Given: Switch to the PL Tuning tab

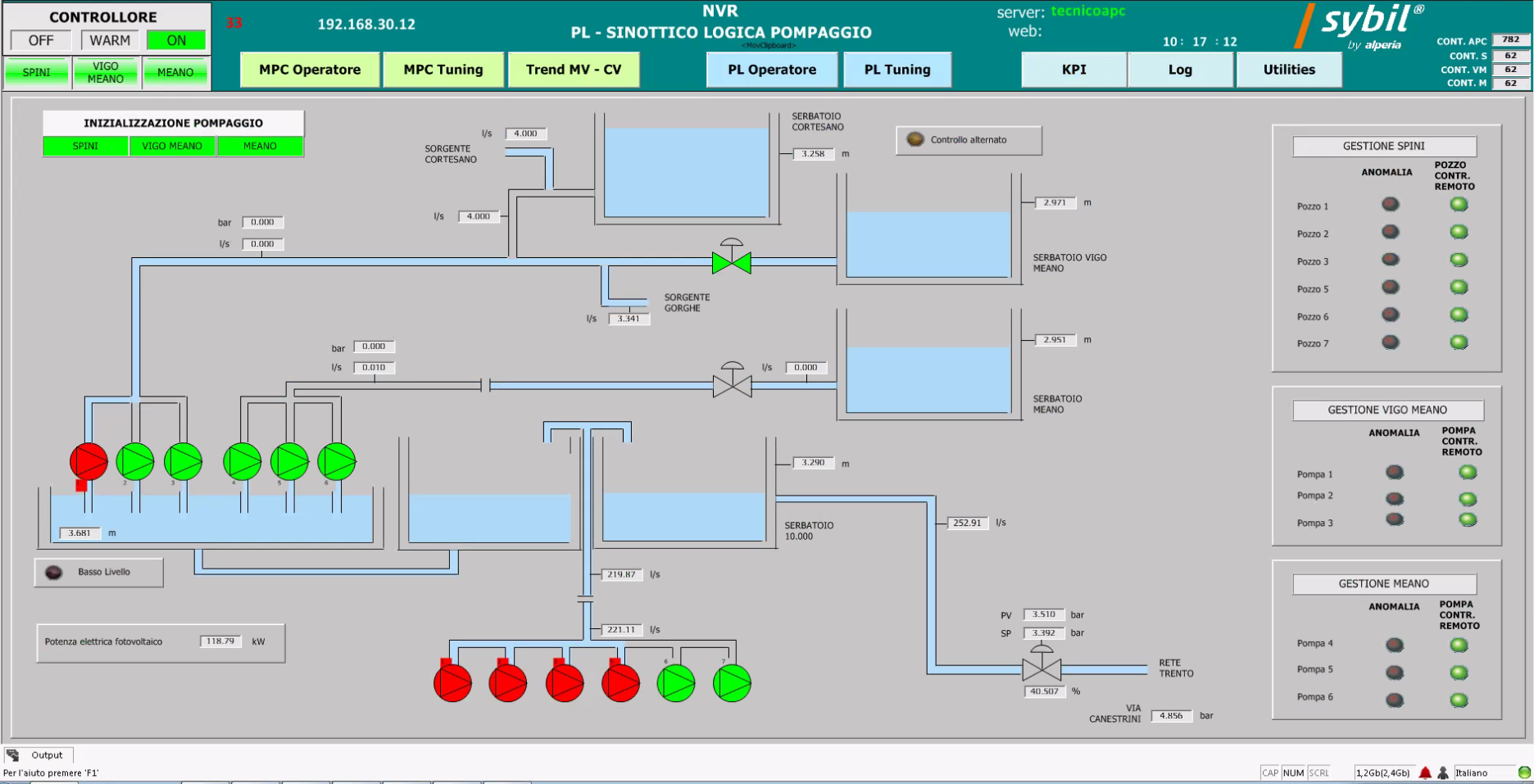Looking at the screenshot, I should (897, 70).
